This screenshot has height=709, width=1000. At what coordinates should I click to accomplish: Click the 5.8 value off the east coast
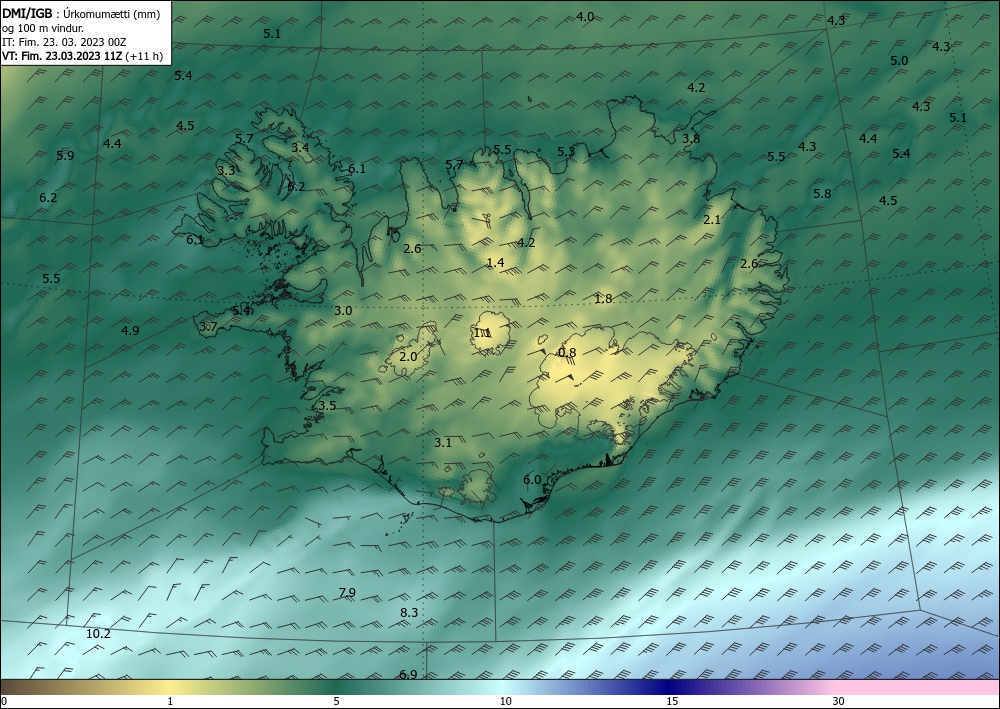[x=822, y=193]
